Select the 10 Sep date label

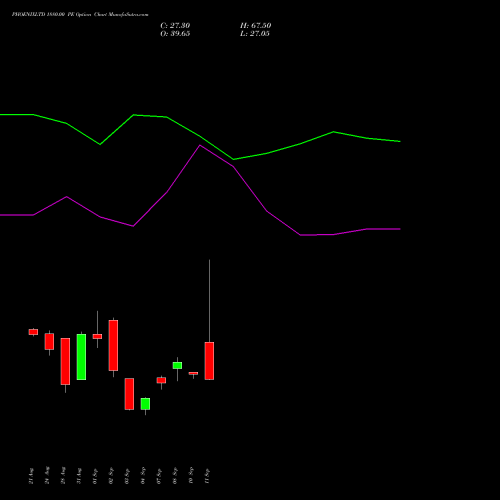pyautogui.click(x=191, y=476)
